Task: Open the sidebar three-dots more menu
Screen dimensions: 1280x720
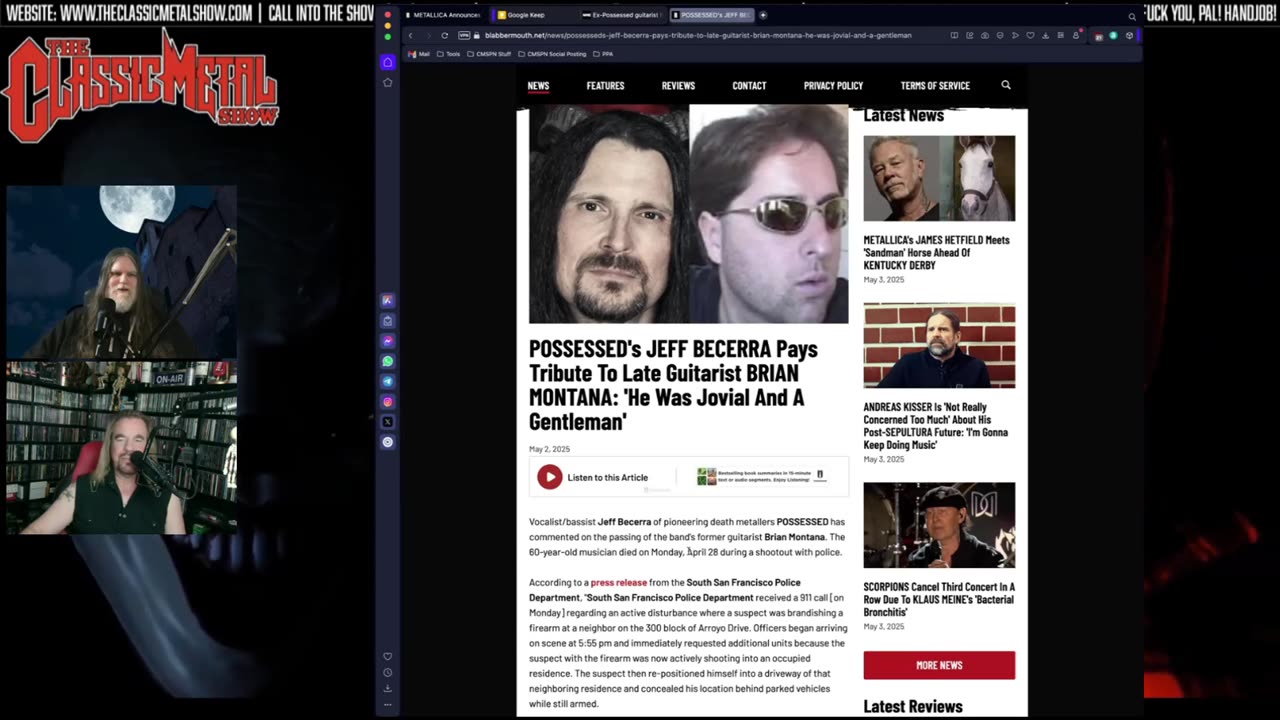Action: pyautogui.click(x=388, y=704)
